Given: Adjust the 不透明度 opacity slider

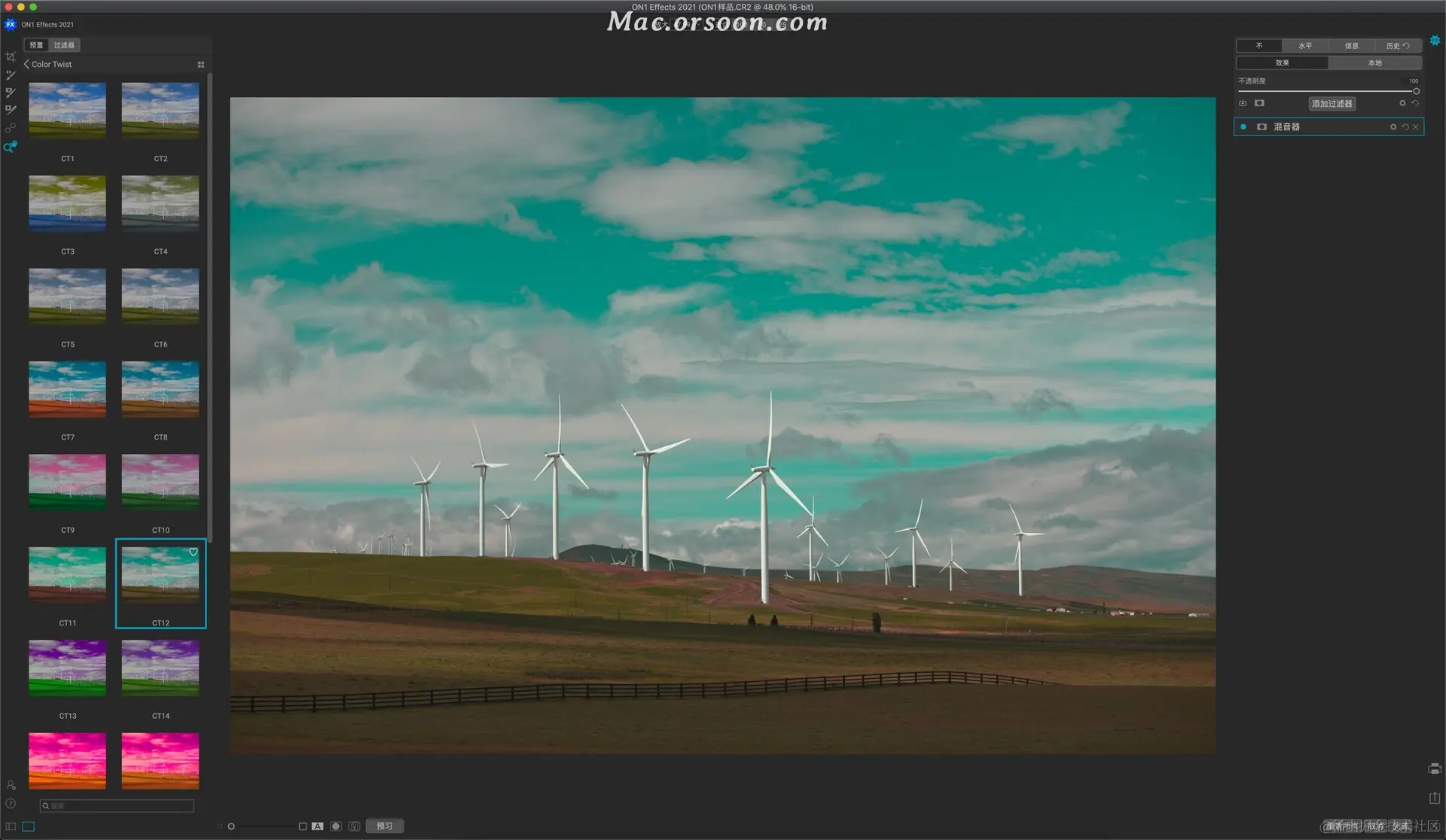Looking at the screenshot, I should [1416, 91].
